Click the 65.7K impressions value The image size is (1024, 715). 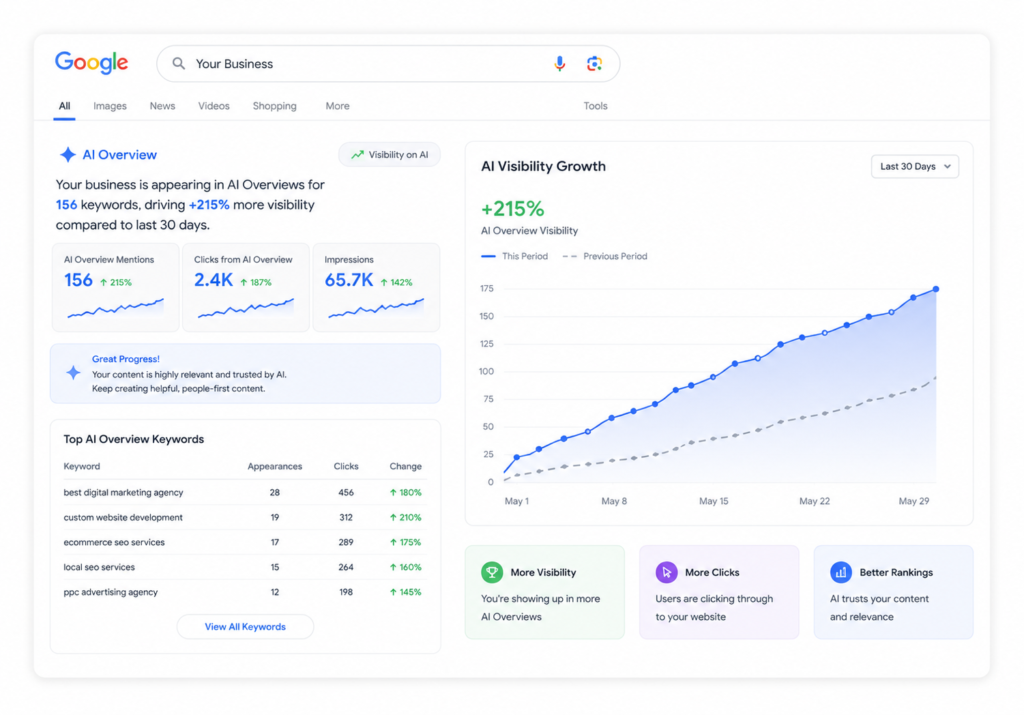[x=349, y=280]
